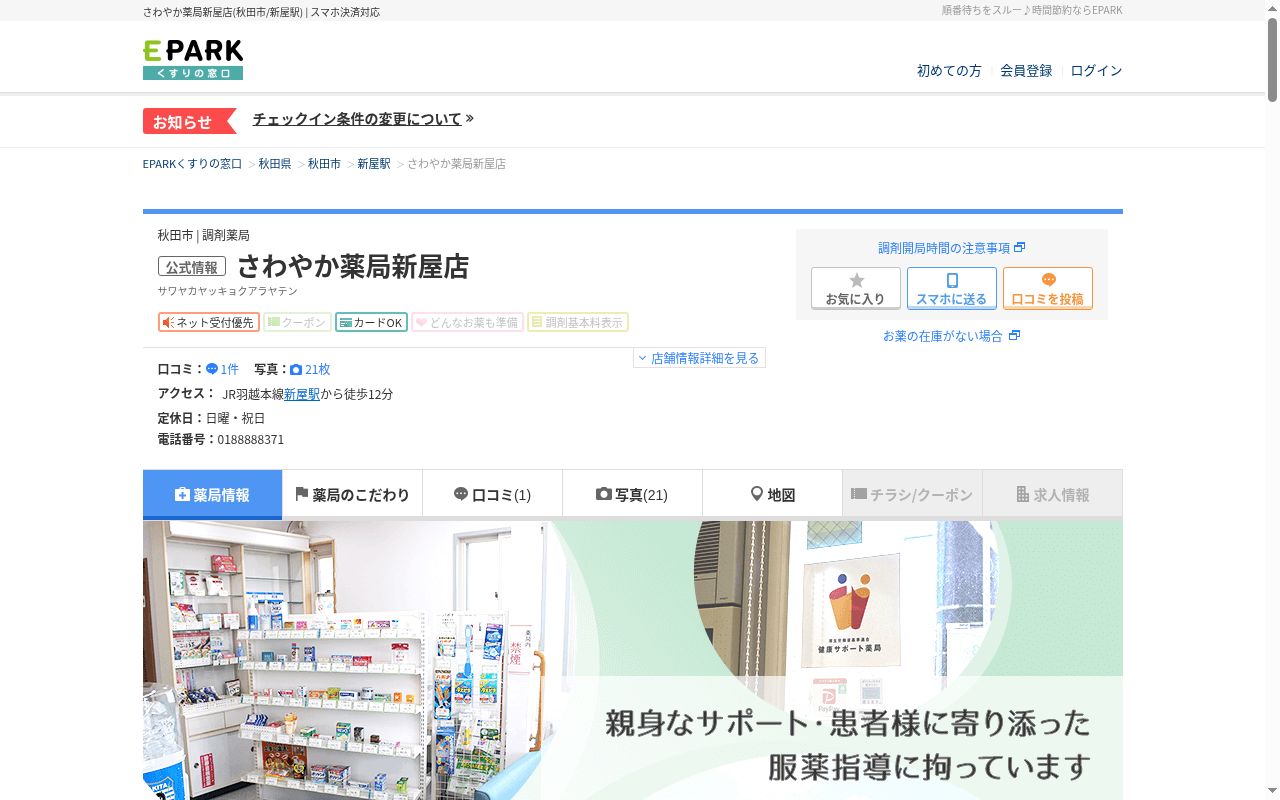This screenshot has width=1280, height=800.
Task: Click the どんなお薬も準備 badge
Action: click(x=467, y=322)
